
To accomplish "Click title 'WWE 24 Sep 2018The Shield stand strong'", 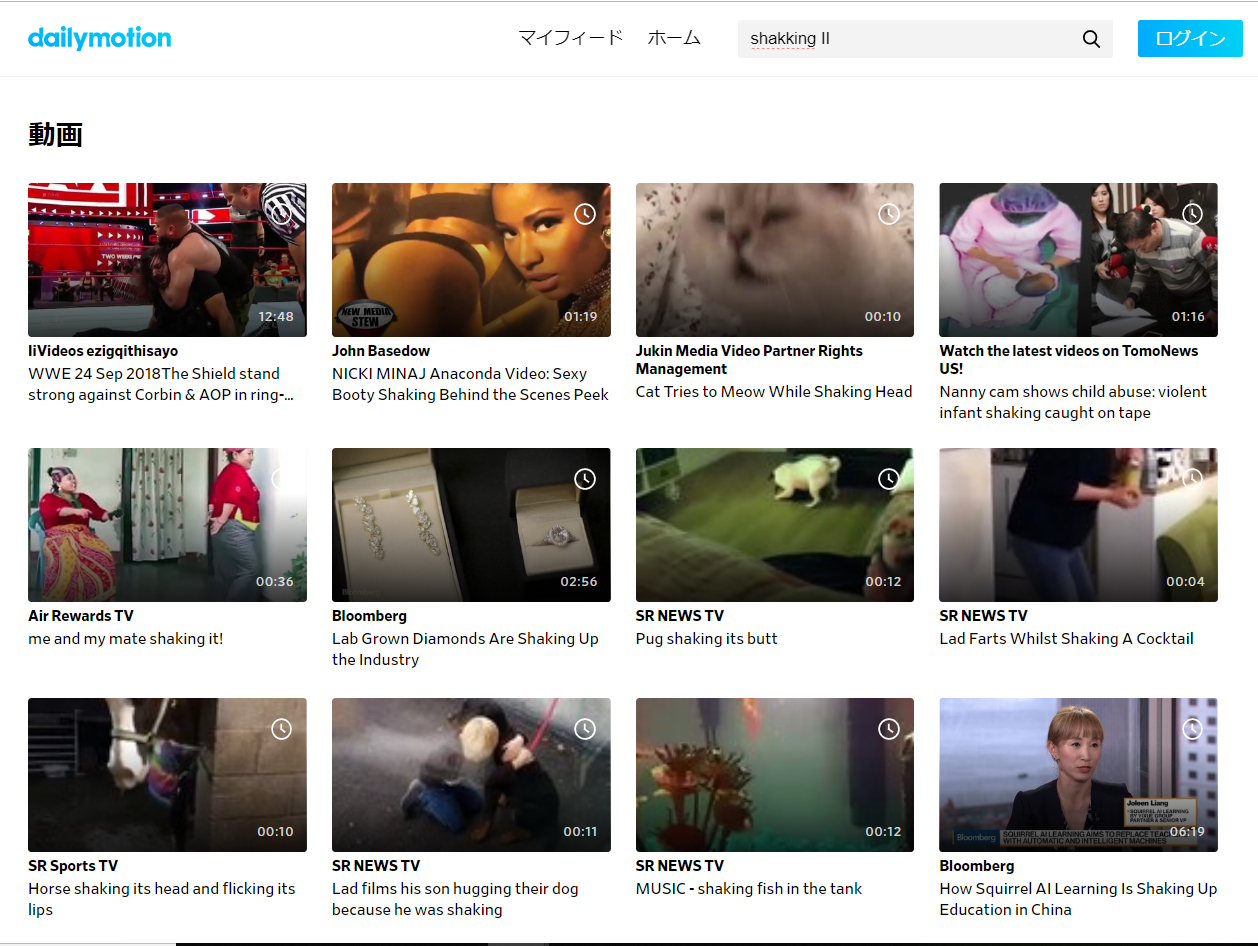I will [x=161, y=384].
